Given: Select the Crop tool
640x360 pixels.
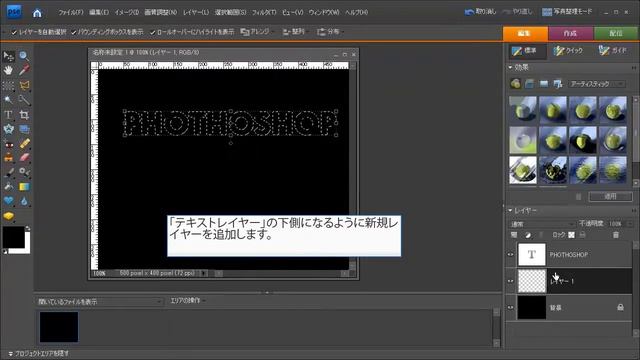Looking at the screenshot, I should [24, 115].
